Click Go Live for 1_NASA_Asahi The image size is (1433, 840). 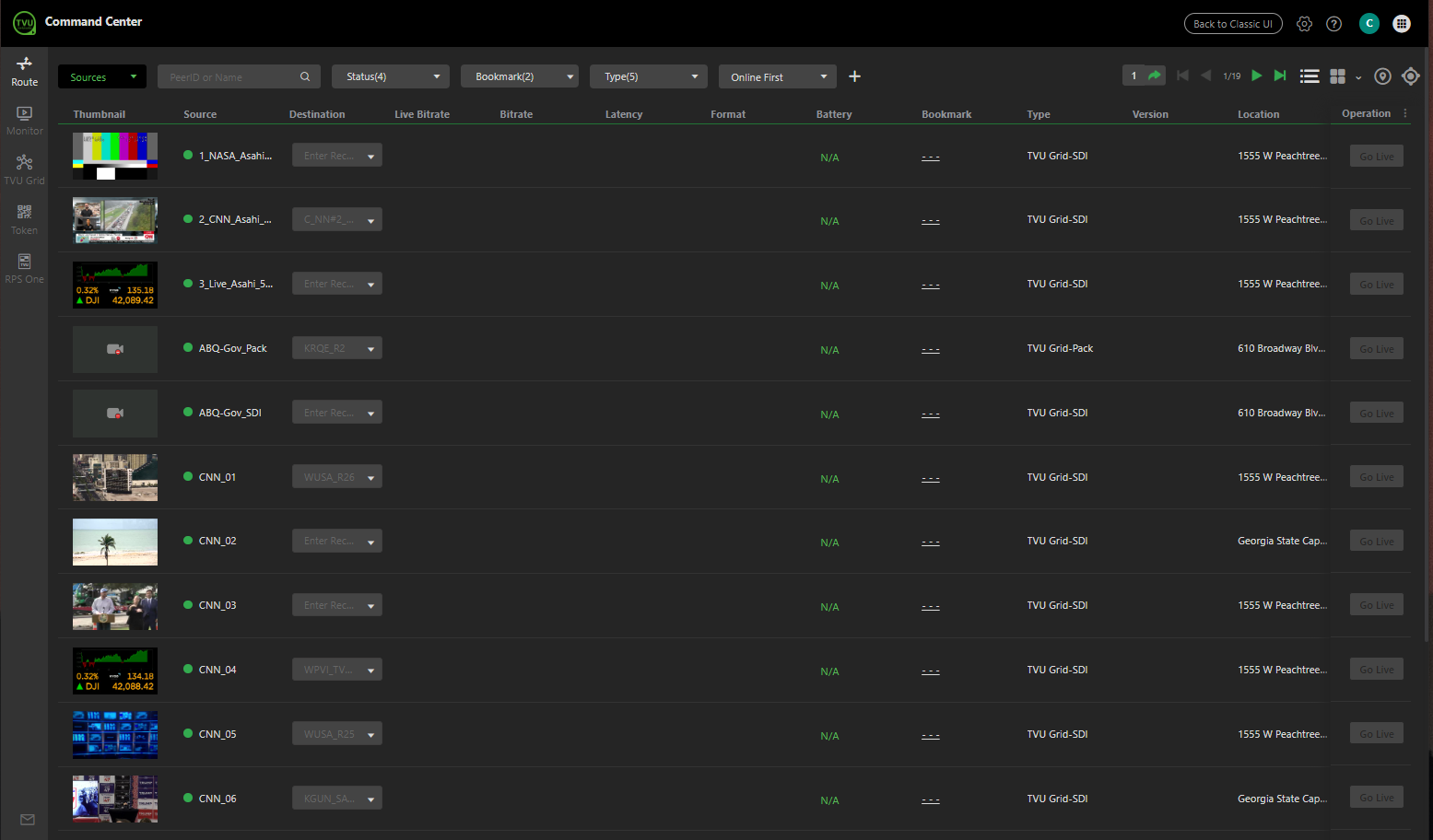(1377, 157)
